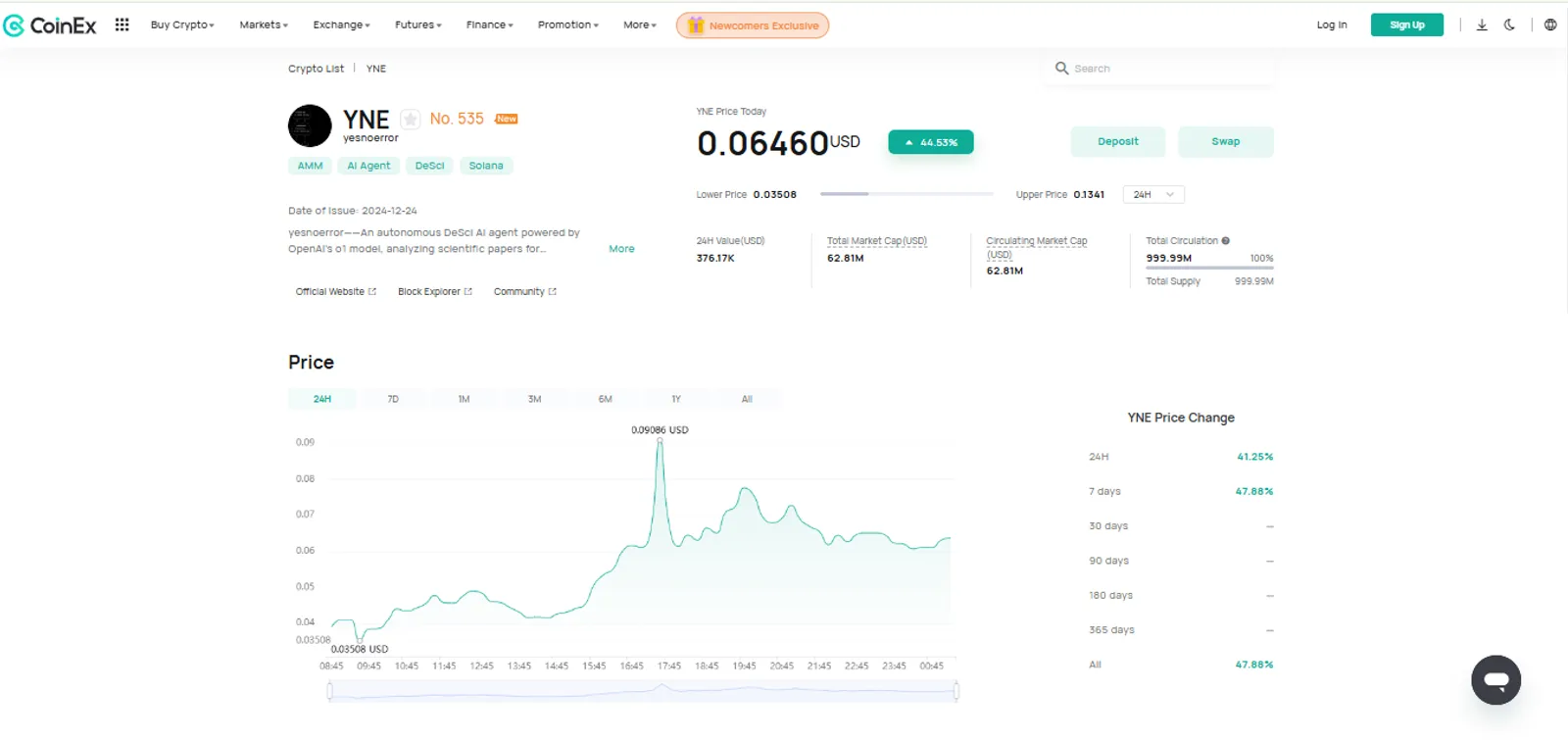Click the Newcomers Exclusive gift icon
Screen dimensions: 1568x740
pos(696,25)
